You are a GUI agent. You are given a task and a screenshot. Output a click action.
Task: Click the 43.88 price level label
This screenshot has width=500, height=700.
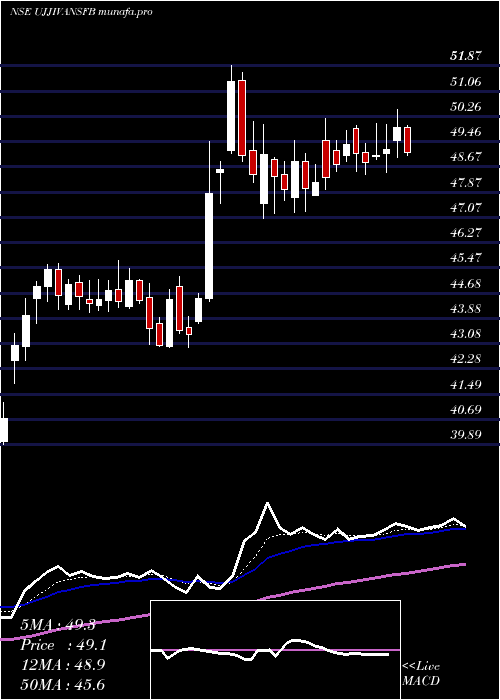pos(467,308)
